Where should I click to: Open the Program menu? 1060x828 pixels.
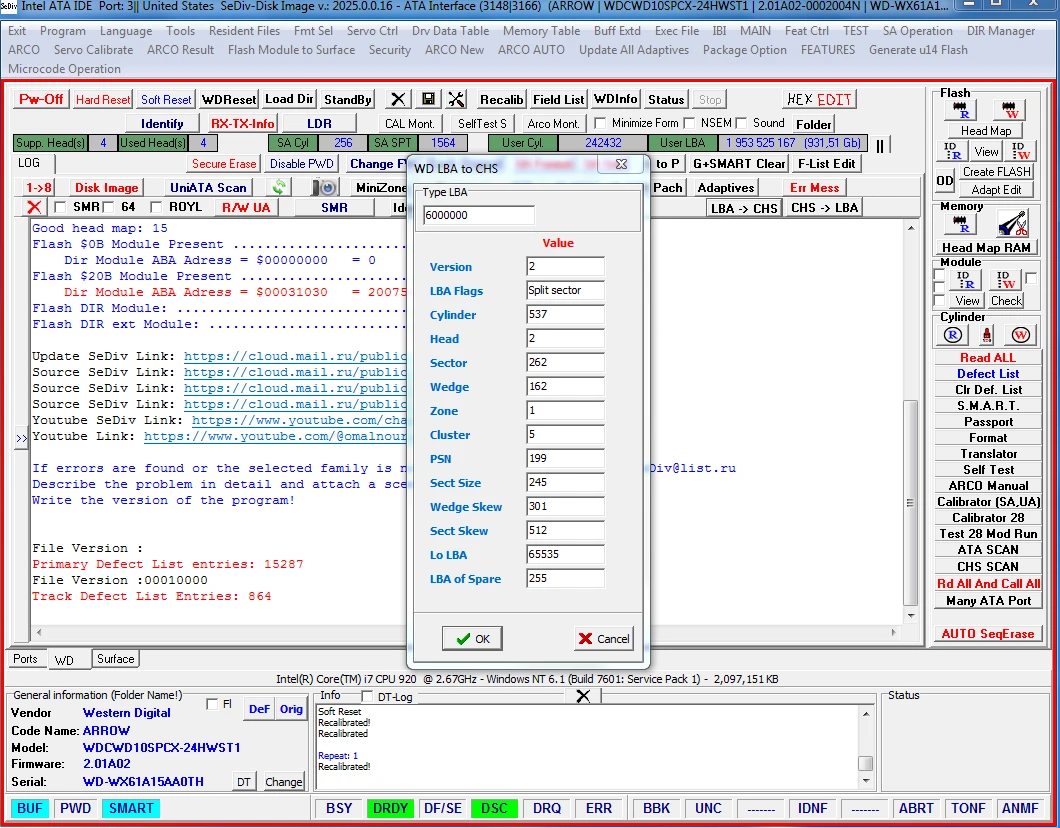[63, 31]
